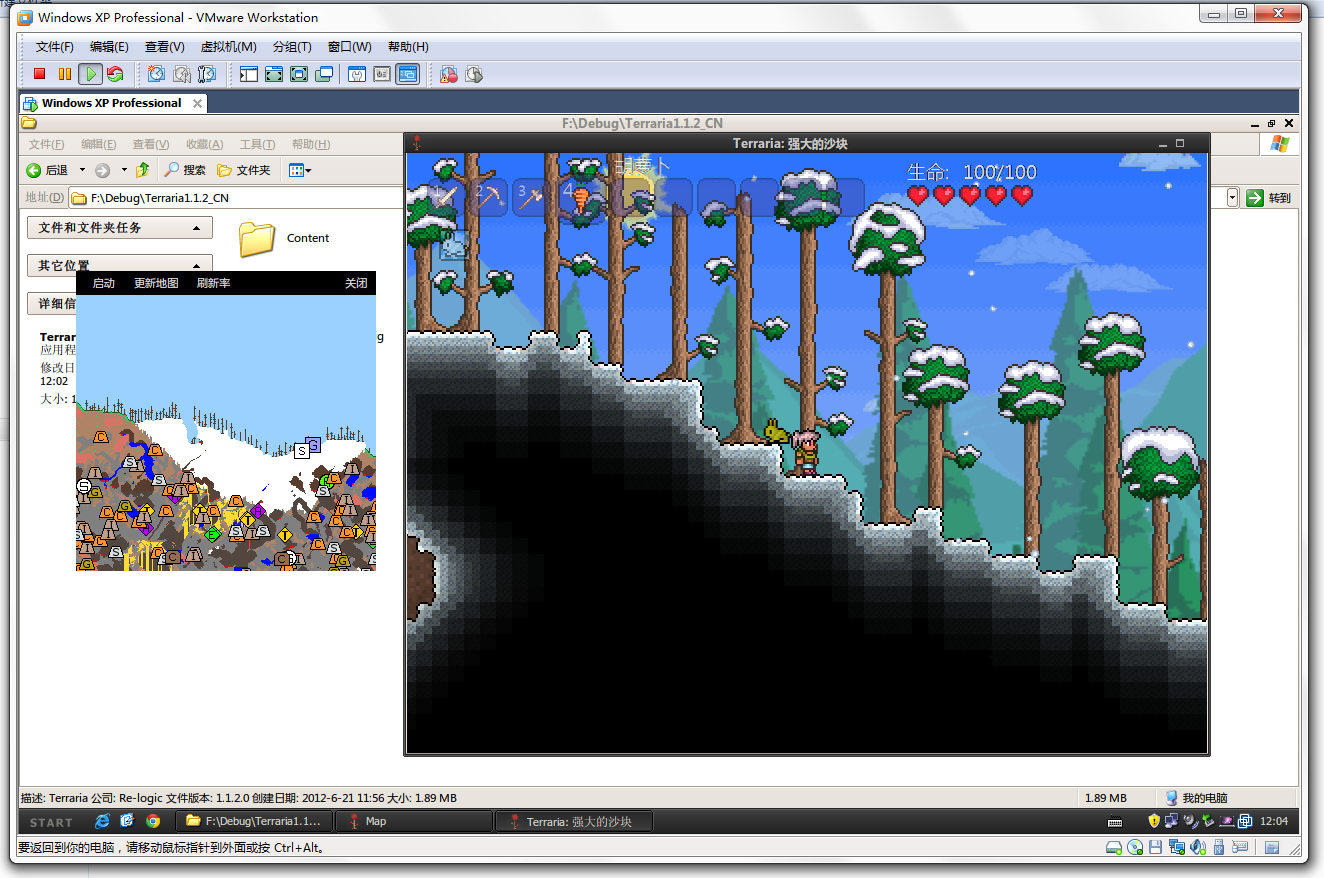Open the 虚拟机(M) menu
This screenshot has width=1324, height=878.
(229, 47)
